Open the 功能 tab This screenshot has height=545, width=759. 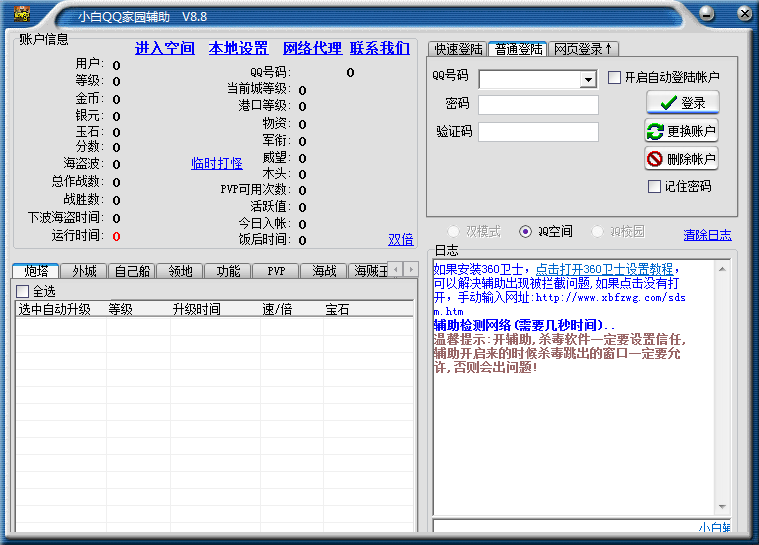click(228, 271)
